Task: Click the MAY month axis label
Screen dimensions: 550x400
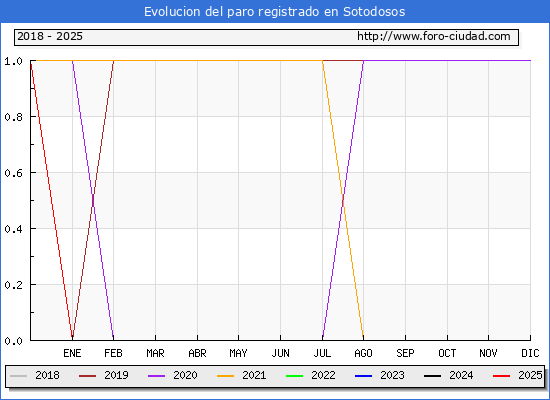Action: tap(239, 353)
